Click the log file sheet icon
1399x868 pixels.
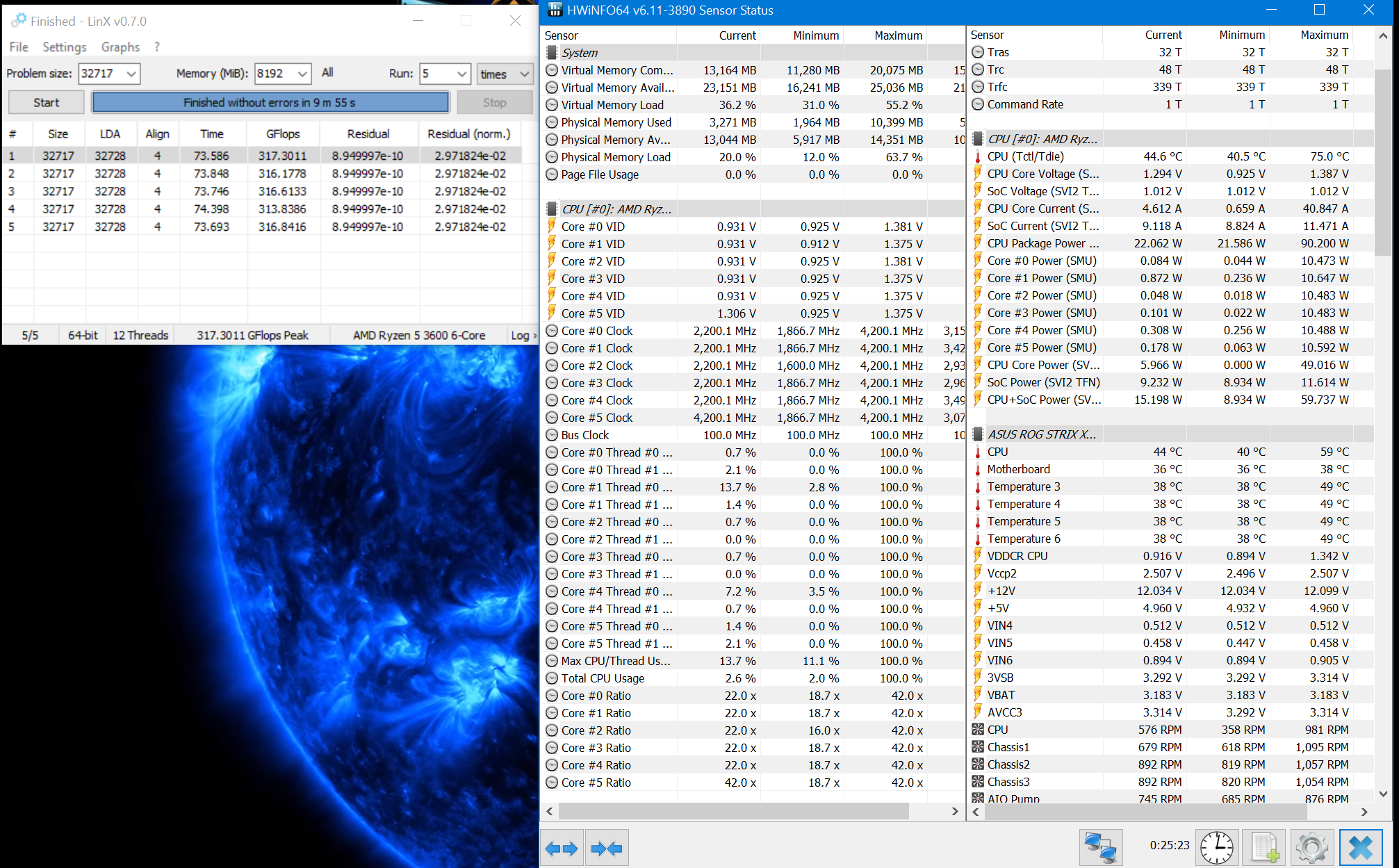(x=1265, y=848)
